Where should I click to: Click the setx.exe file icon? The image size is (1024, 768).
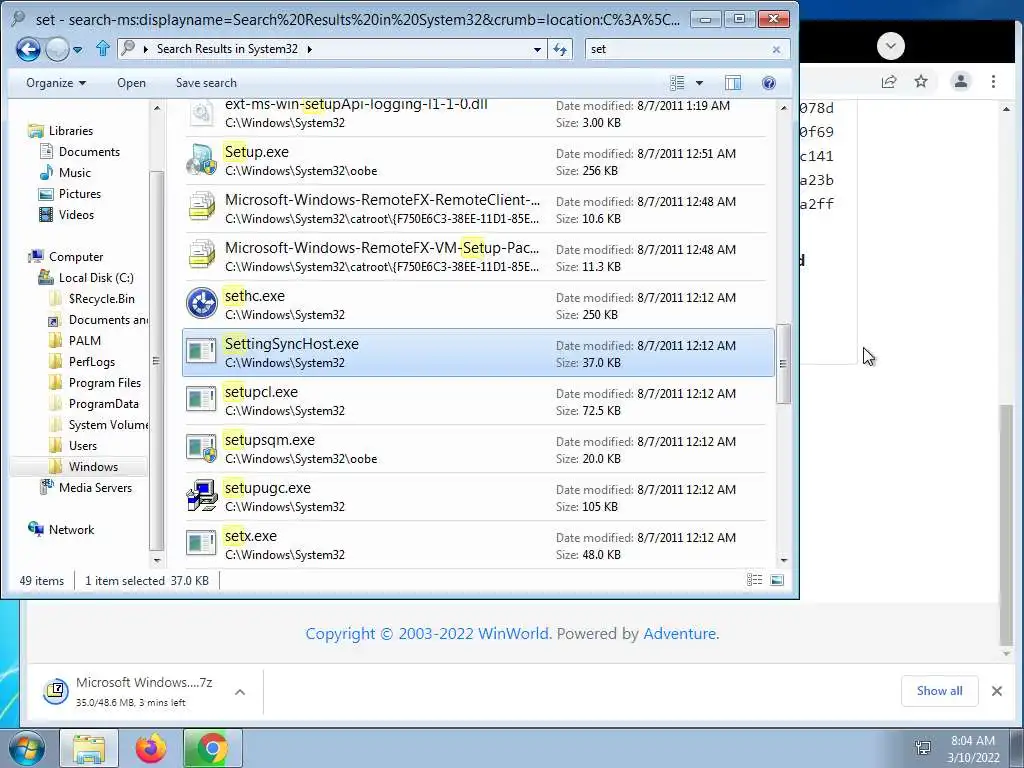point(201,544)
